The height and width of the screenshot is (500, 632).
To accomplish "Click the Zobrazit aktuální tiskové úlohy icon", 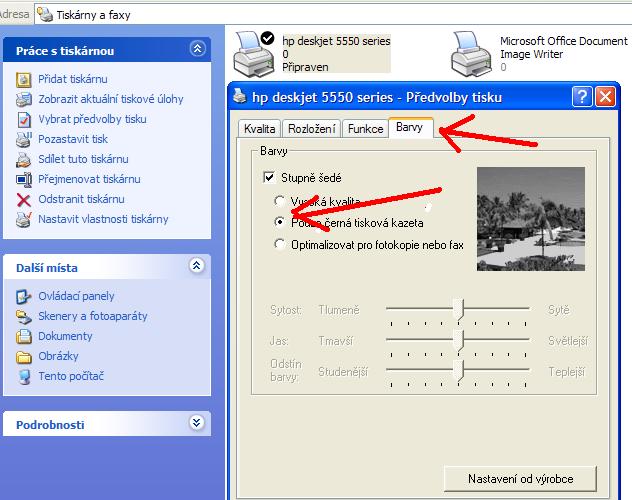I will click(x=24, y=99).
